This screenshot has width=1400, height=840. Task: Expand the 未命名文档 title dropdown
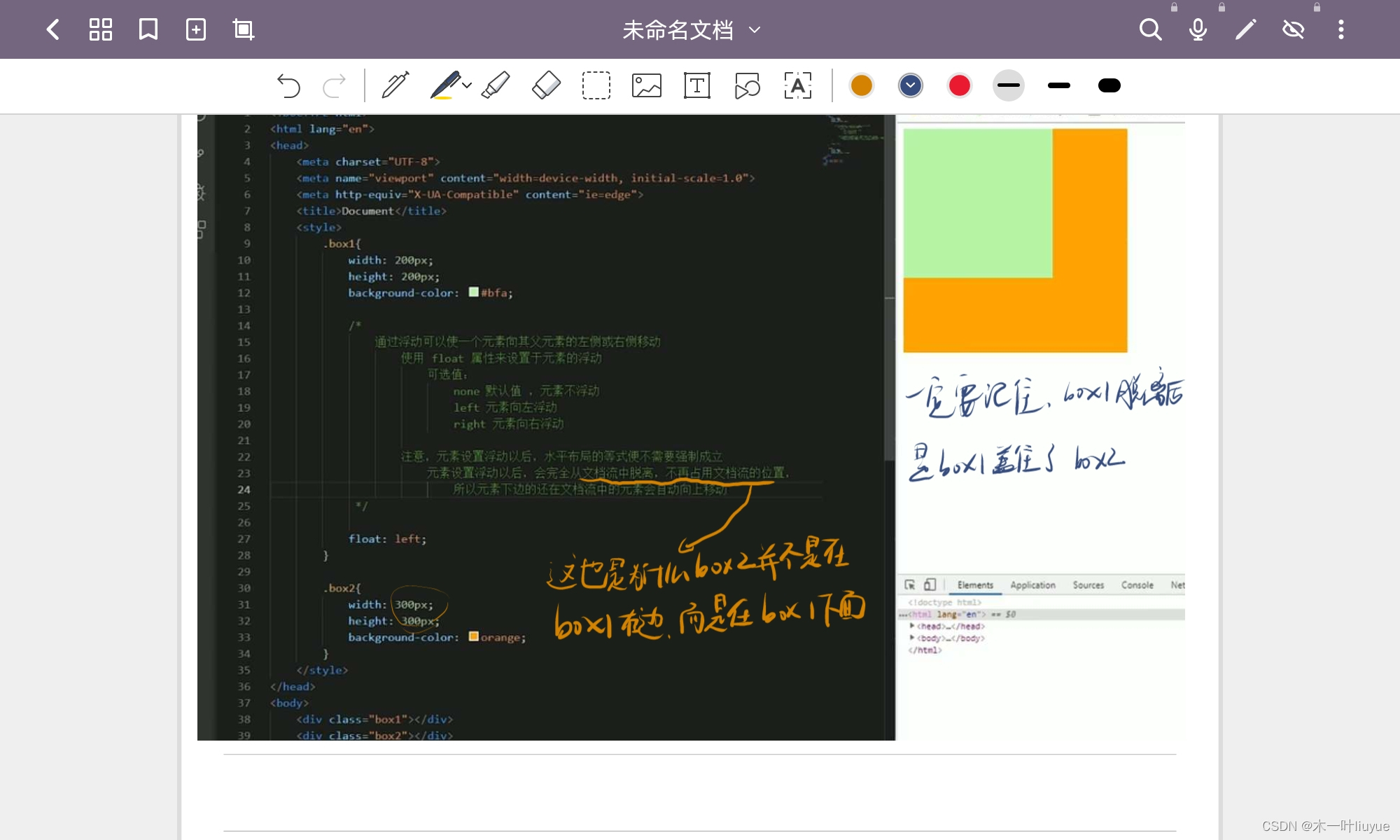point(755,30)
